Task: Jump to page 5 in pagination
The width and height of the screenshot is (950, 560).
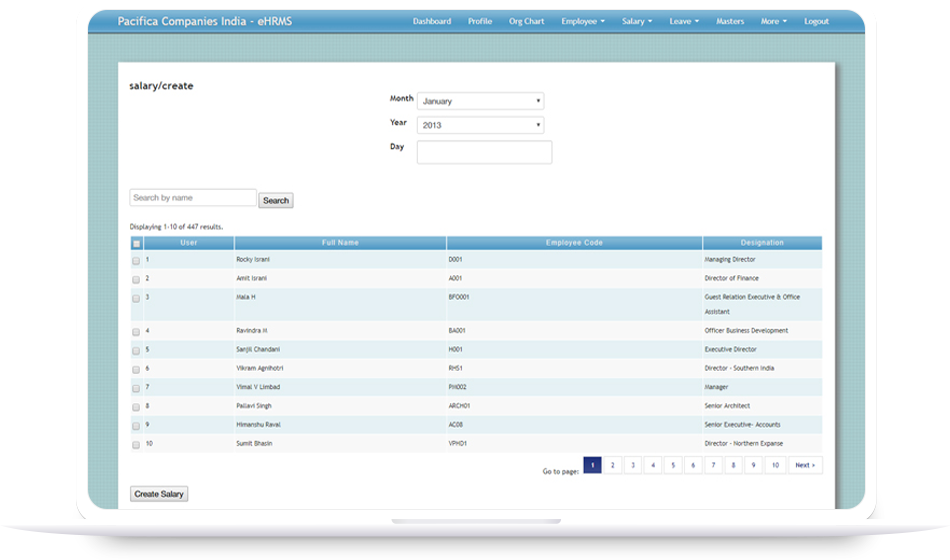Action: click(671, 465)
